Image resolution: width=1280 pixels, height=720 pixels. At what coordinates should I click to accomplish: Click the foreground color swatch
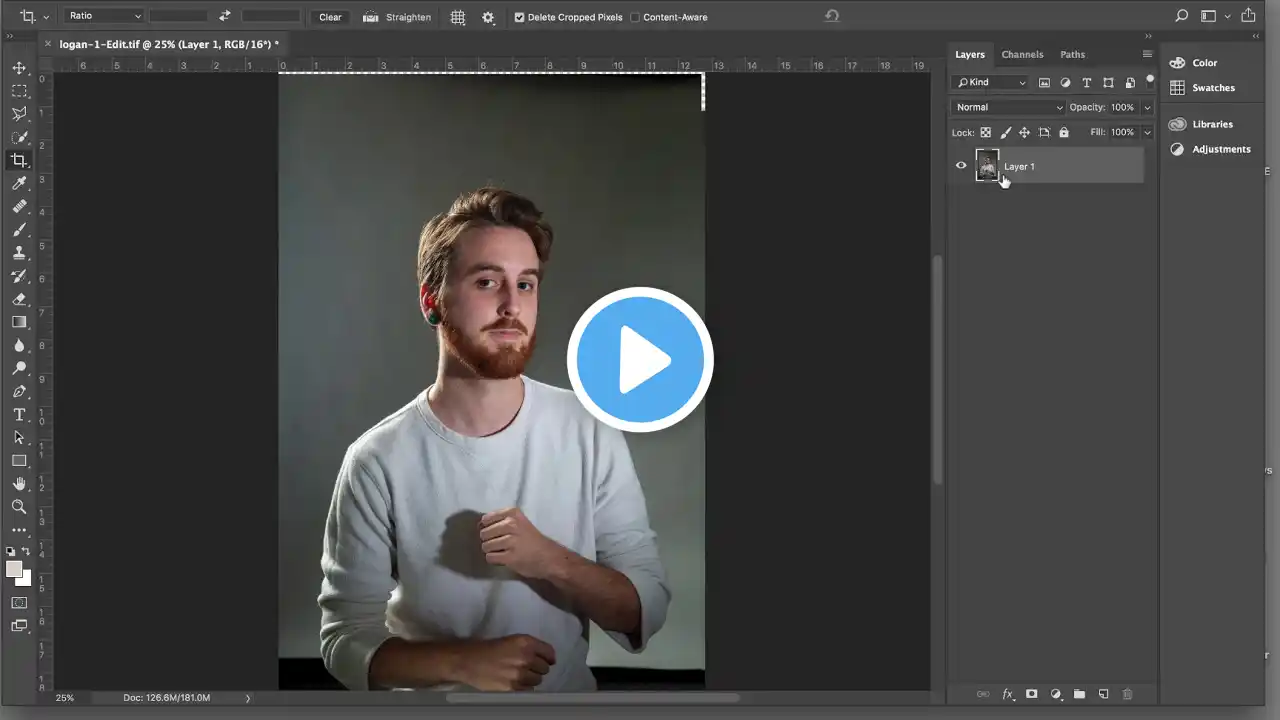(14, 569)
